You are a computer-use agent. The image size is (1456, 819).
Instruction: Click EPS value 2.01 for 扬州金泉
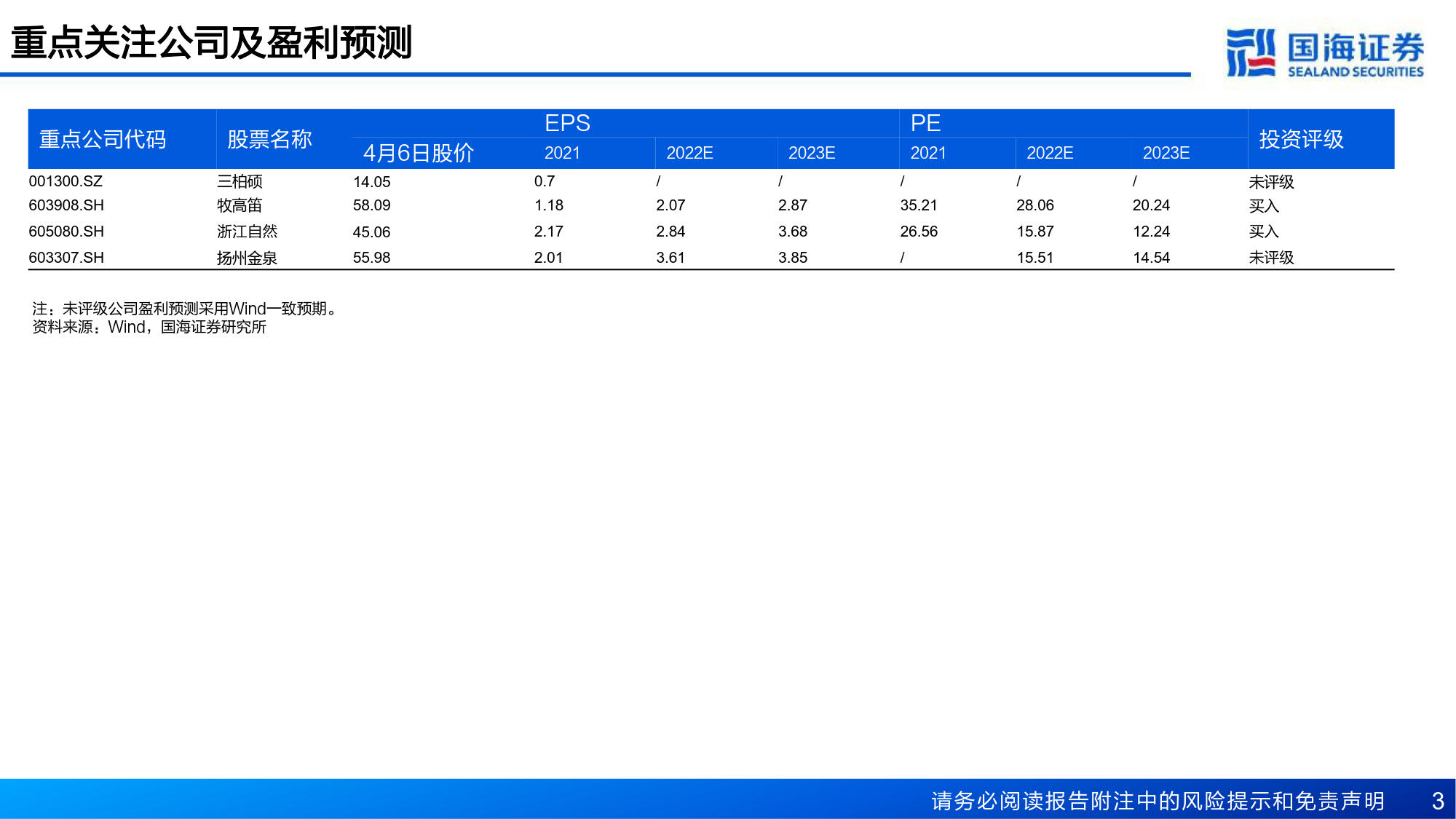pyautogui.click(x=549, y=258)
